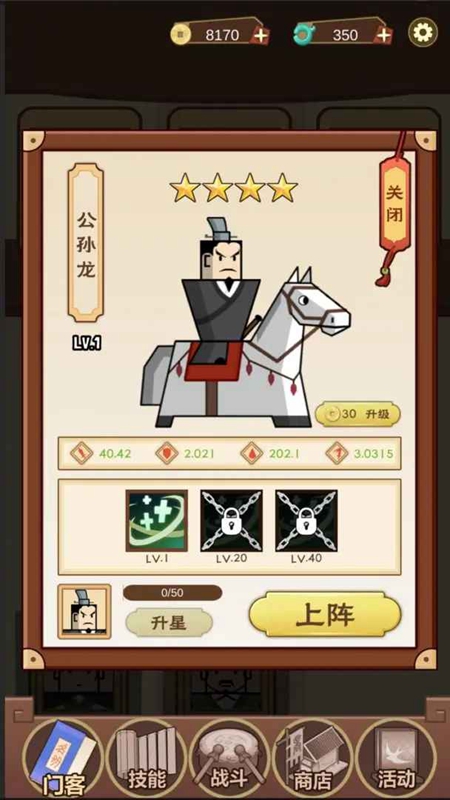This screenshot has width=450, height=800.
Task: Select the green healing skill icon
Action: tap(157, 521)
